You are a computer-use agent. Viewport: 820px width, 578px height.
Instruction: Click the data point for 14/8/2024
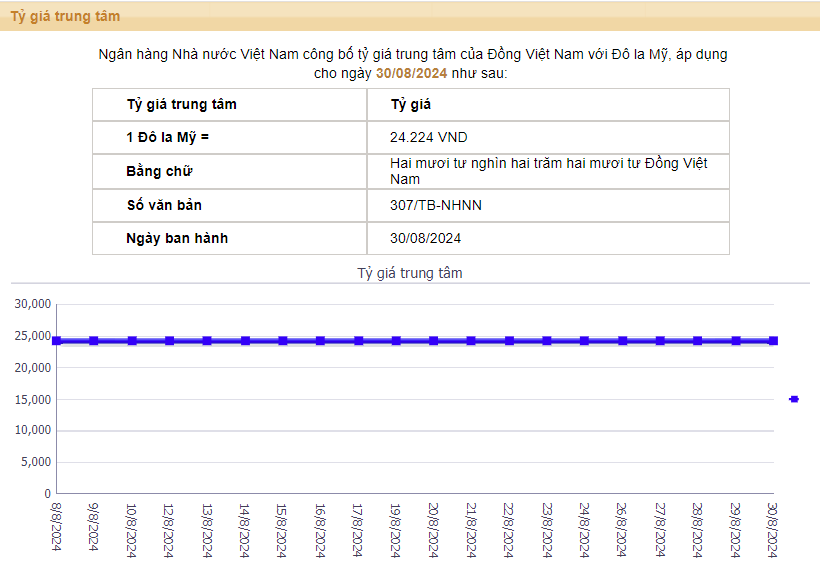tap(245, 341)
